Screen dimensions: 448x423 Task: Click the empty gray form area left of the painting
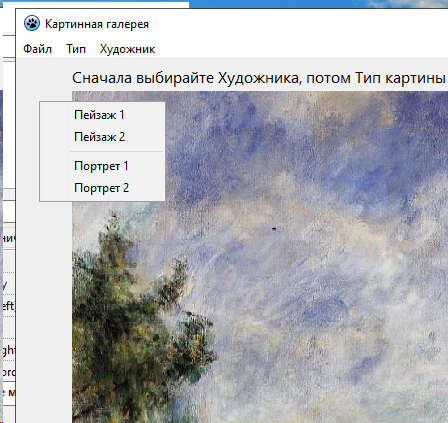pos(44,300)
